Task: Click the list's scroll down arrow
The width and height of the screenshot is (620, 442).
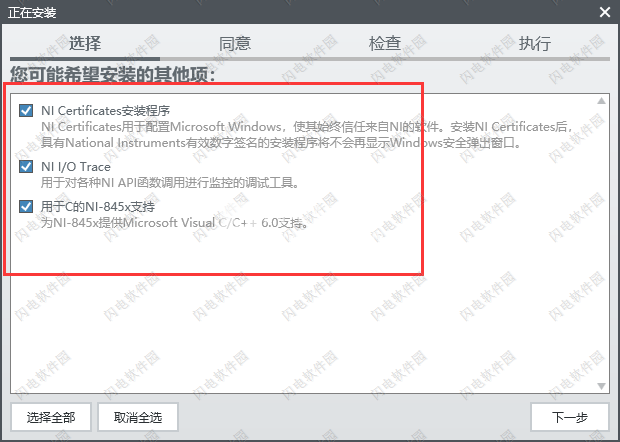Action: (601, 386)
